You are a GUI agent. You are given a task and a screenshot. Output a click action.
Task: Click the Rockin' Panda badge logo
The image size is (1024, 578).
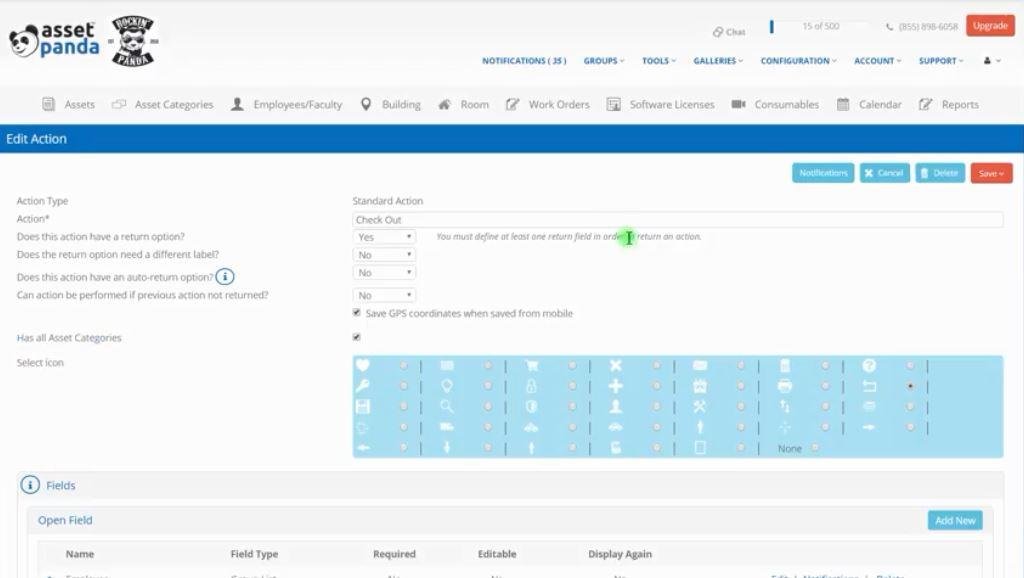coord(133,40)
